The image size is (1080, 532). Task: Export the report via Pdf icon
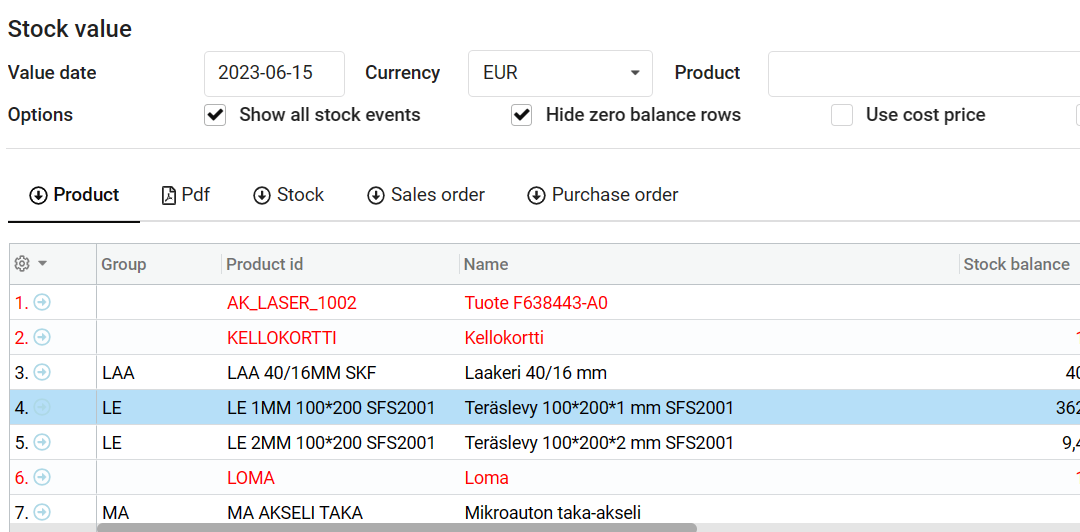coord(186,195)
